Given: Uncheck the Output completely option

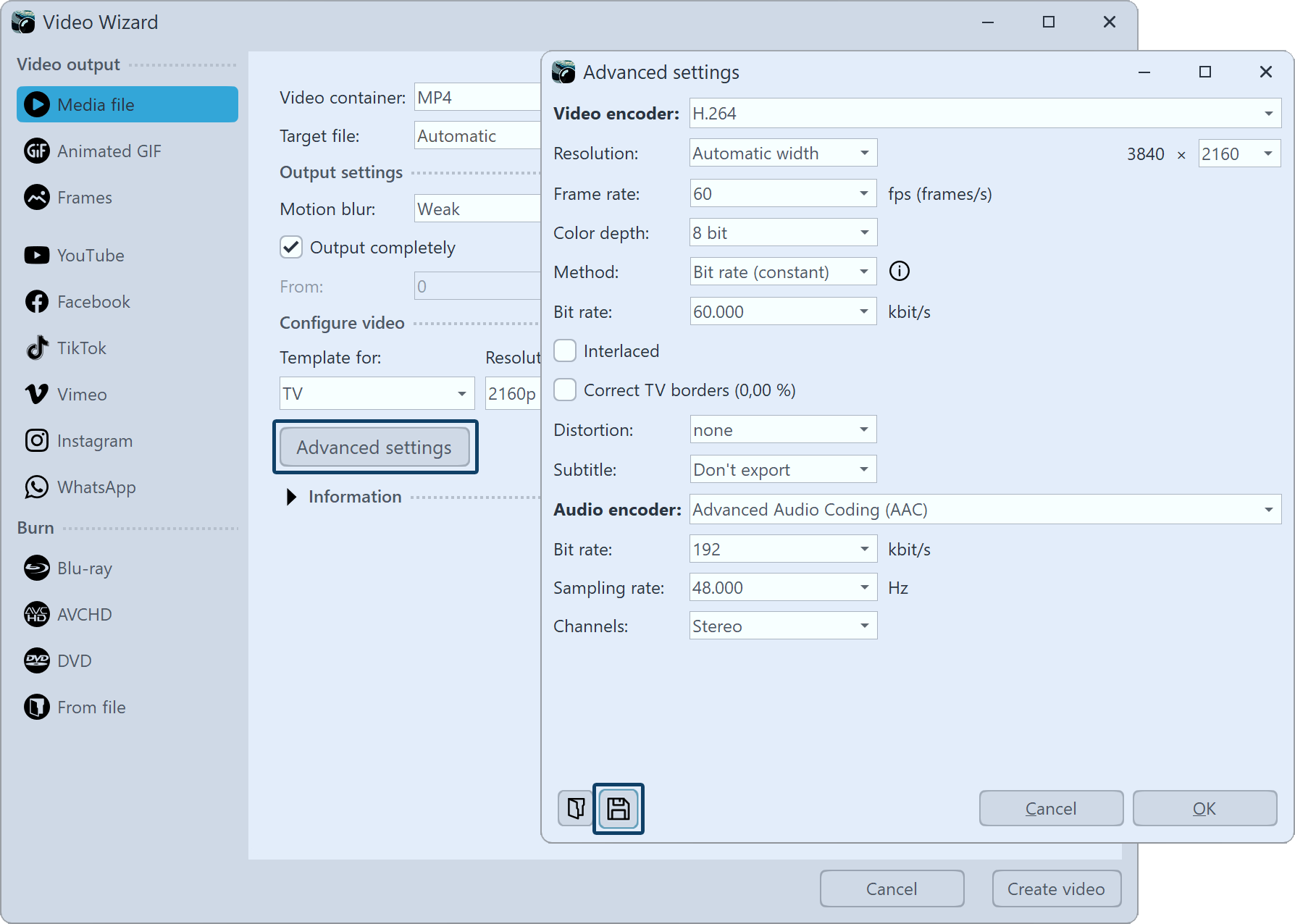Looking at the screenshot, I should pos(291,248).
